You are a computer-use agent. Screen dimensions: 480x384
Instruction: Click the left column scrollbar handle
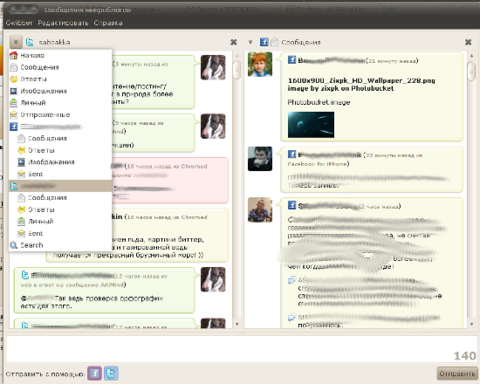click(x=237, y=70)
